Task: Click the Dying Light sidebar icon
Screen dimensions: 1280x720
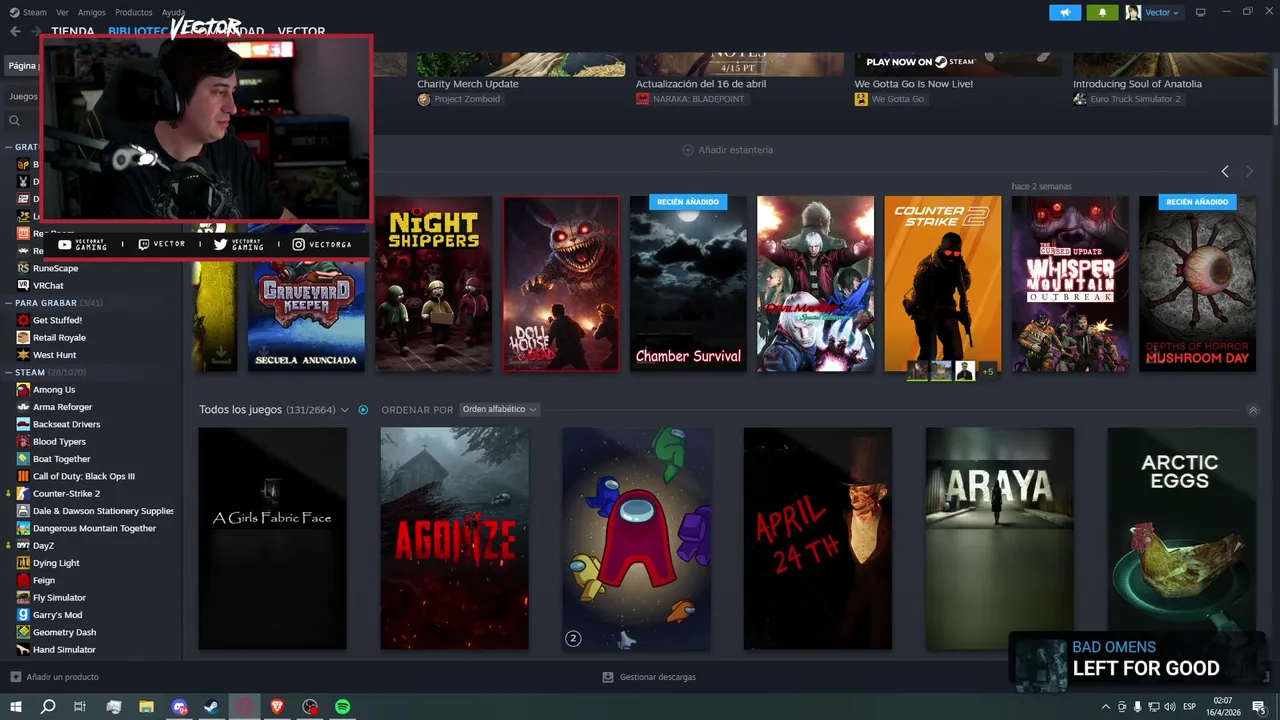Action: (x=23, y=563)
